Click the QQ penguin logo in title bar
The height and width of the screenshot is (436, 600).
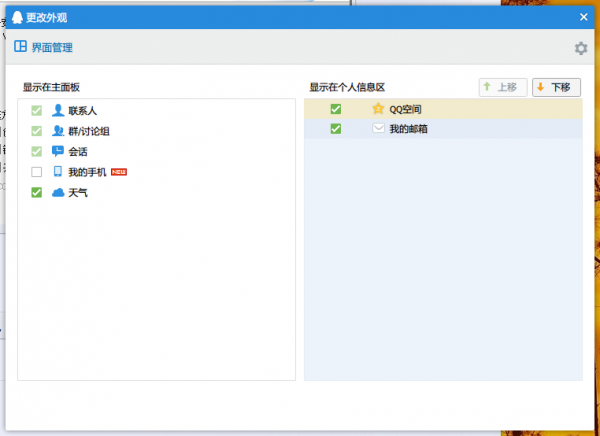[x=17, y=16]
